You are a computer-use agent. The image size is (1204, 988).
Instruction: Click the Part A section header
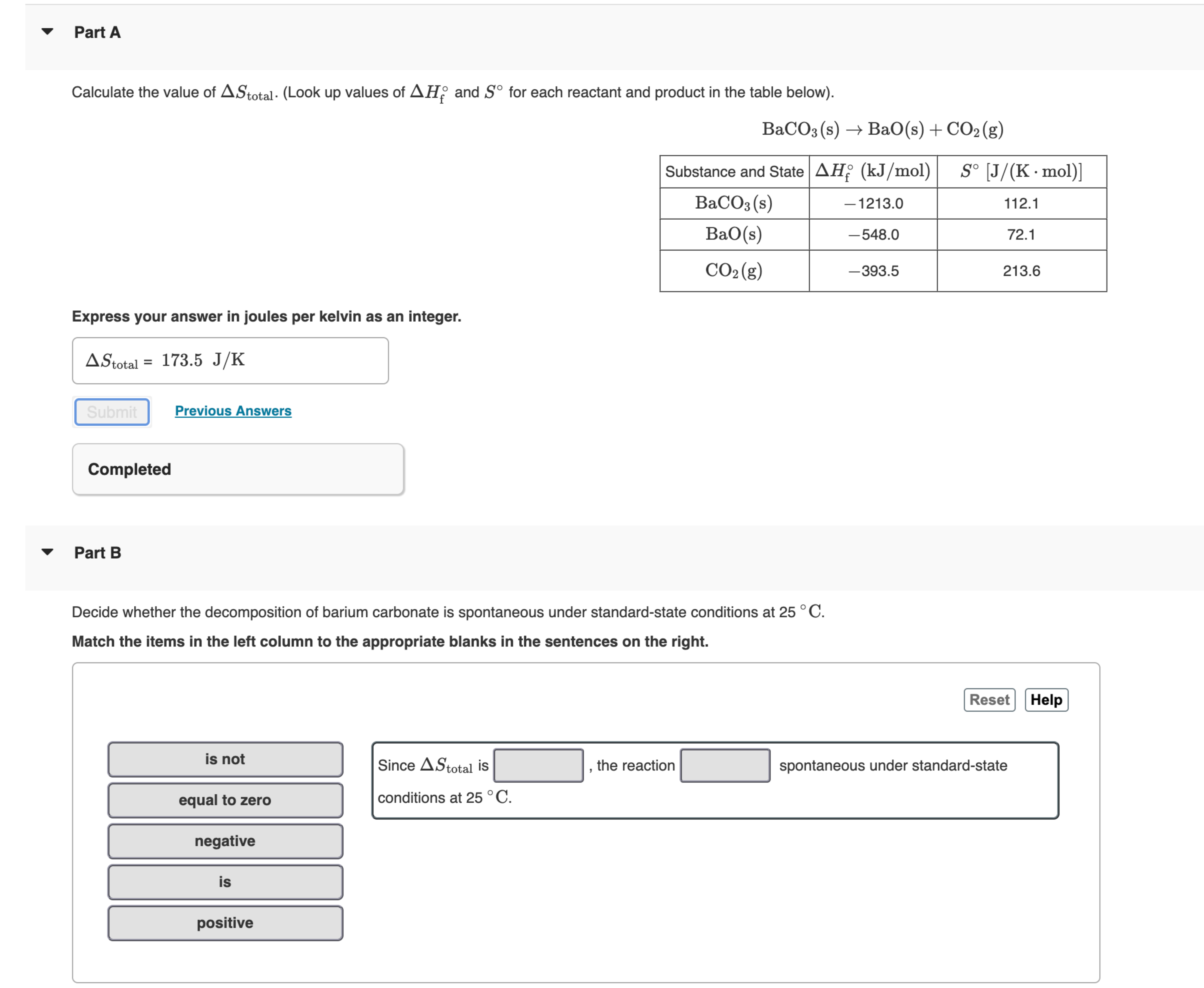click(97, 33)
